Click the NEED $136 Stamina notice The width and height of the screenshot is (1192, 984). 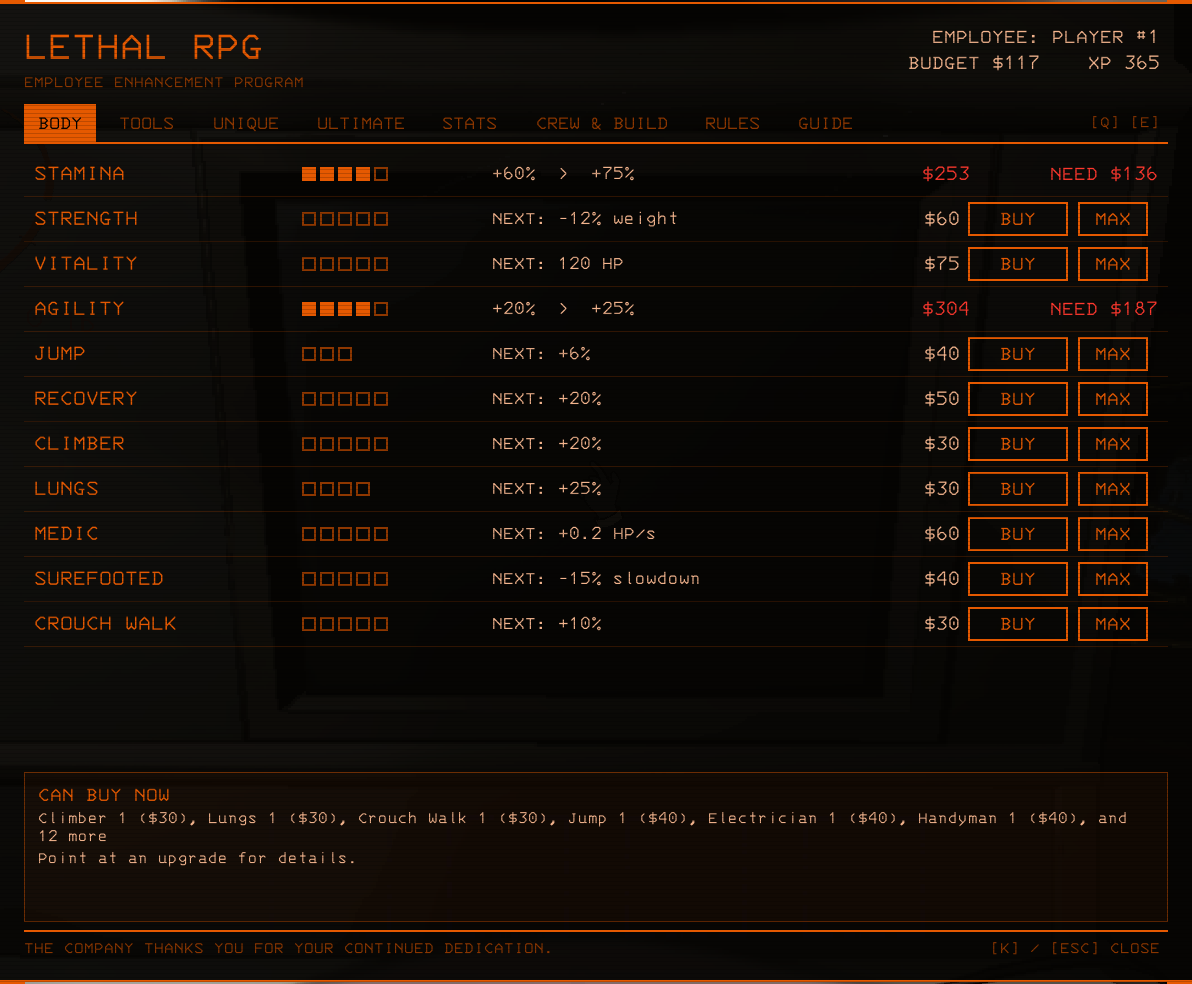[x=1103, y=174]
